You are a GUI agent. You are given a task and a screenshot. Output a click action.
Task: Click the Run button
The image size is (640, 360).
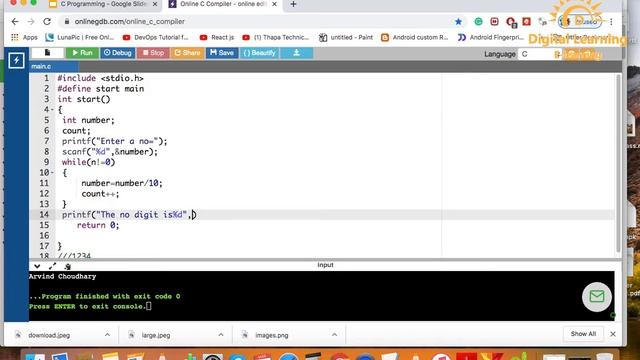pos(82,53)
